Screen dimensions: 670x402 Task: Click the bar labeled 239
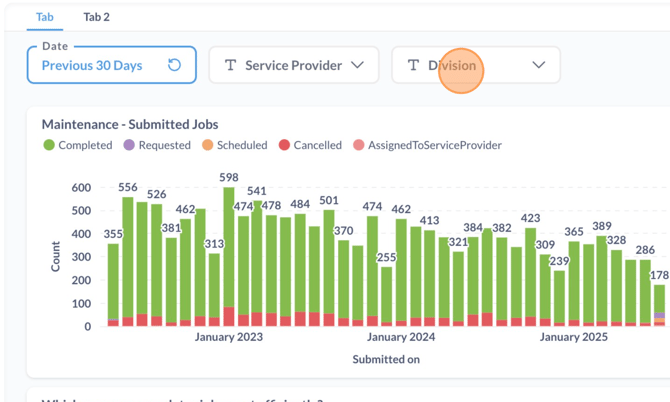(559, 298)
